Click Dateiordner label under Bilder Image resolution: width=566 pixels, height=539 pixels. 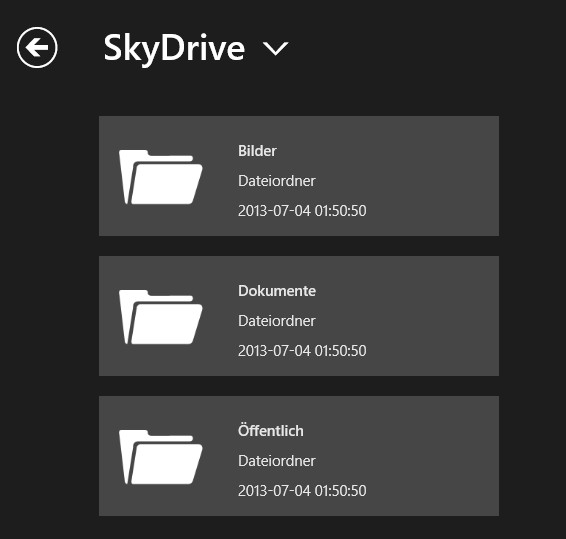coord(277,181)
